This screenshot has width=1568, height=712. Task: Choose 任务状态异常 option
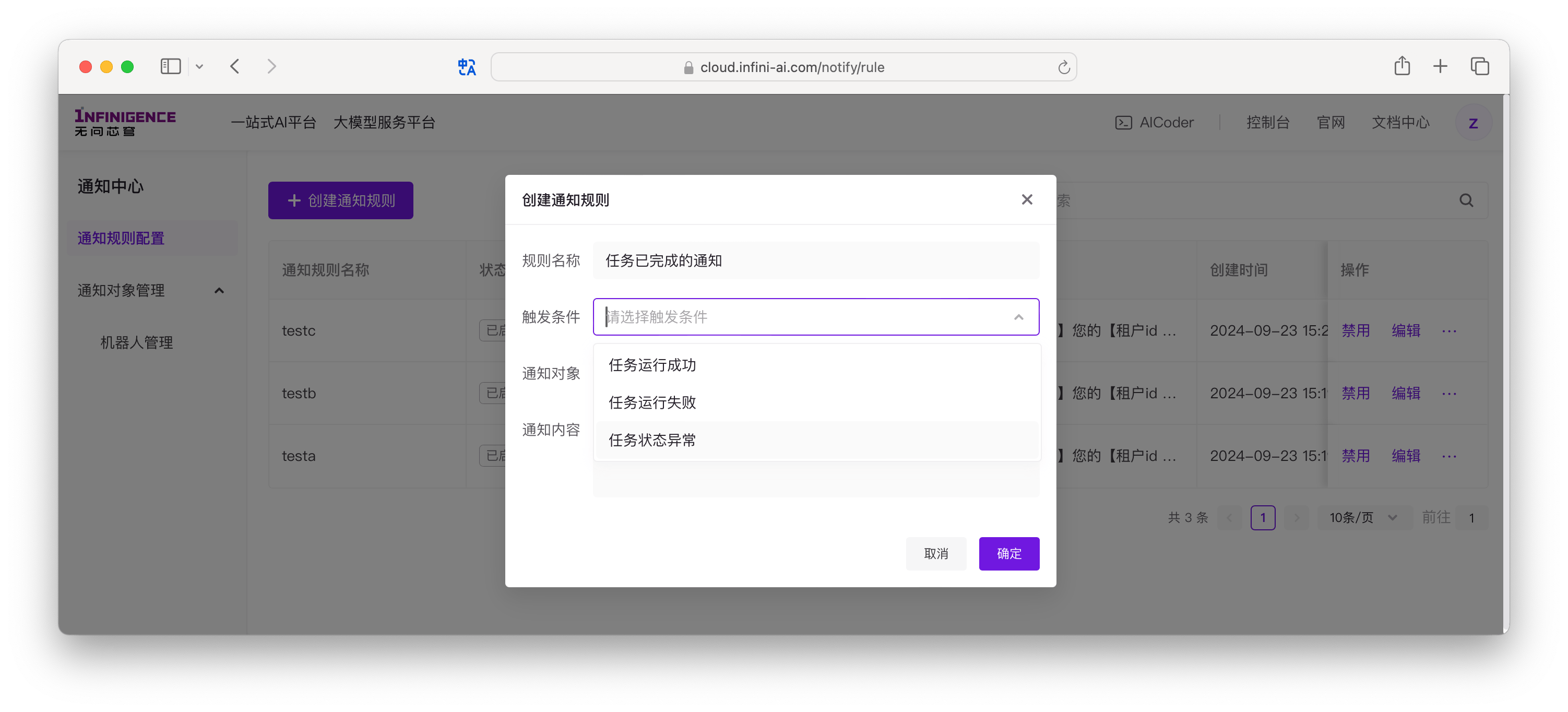817,440
